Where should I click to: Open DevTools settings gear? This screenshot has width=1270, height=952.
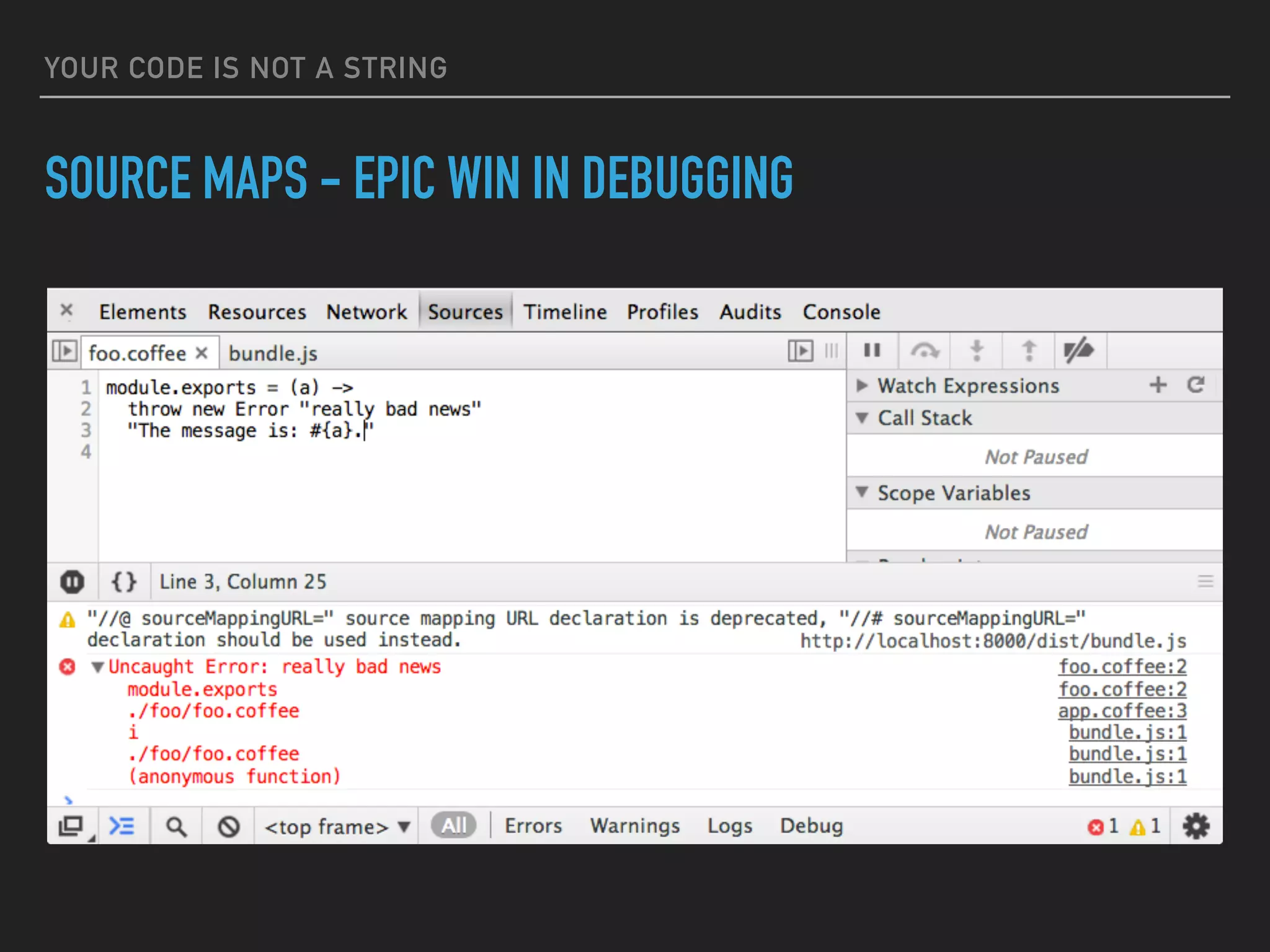click(x=1196, y=826)
